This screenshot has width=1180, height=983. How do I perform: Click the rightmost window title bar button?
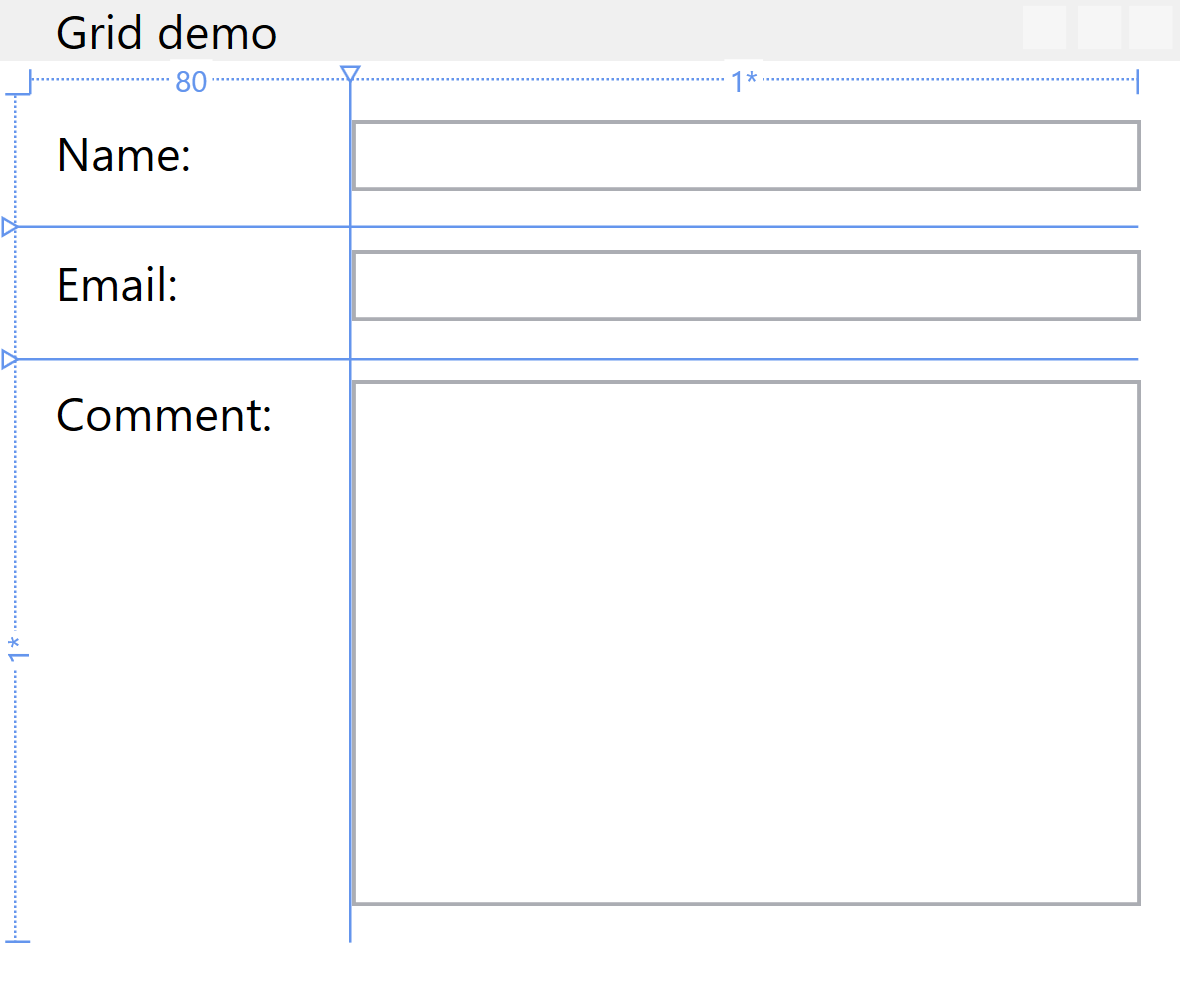pyautogui.click(x=1150, y=27)
